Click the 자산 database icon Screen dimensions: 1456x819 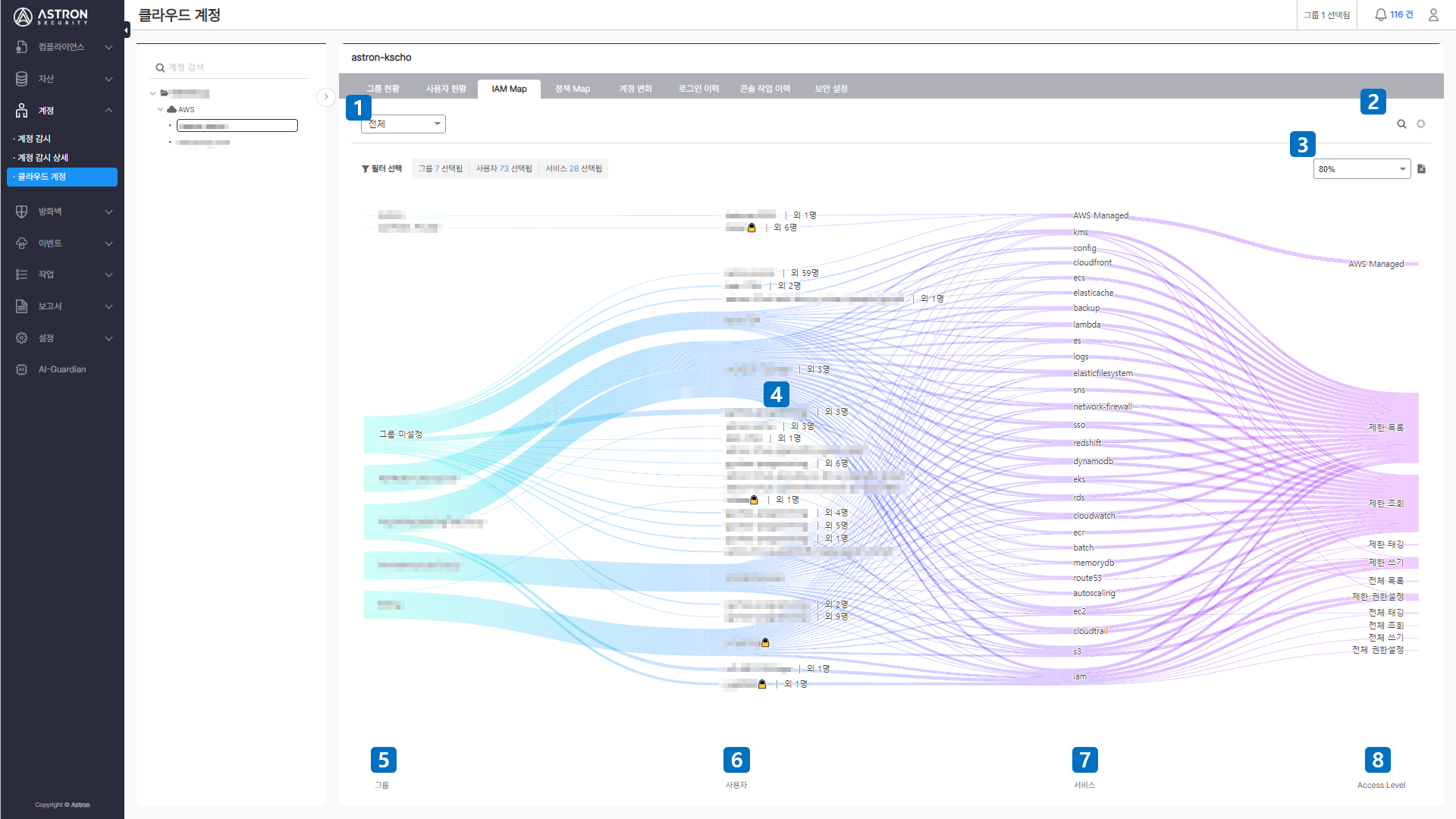tap(22, 79)
